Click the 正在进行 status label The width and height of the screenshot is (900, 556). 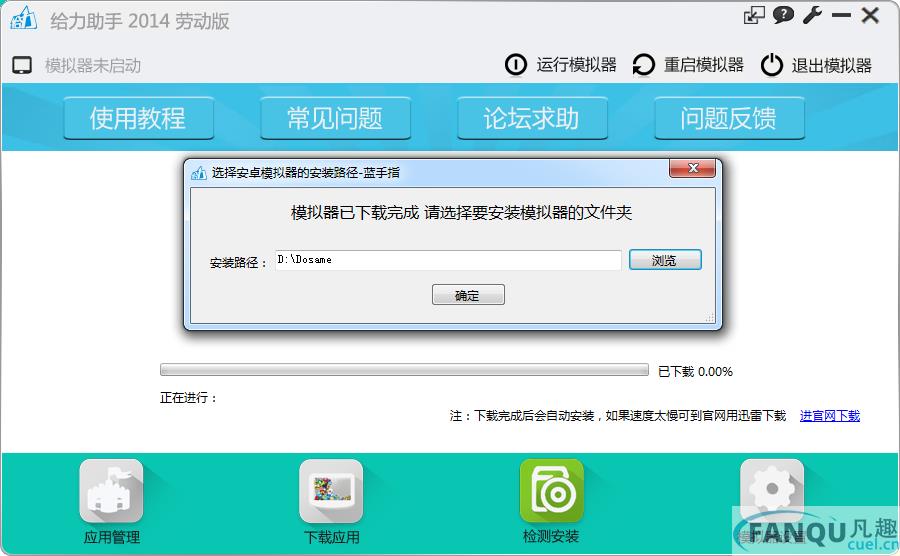[x=188, y=398]
